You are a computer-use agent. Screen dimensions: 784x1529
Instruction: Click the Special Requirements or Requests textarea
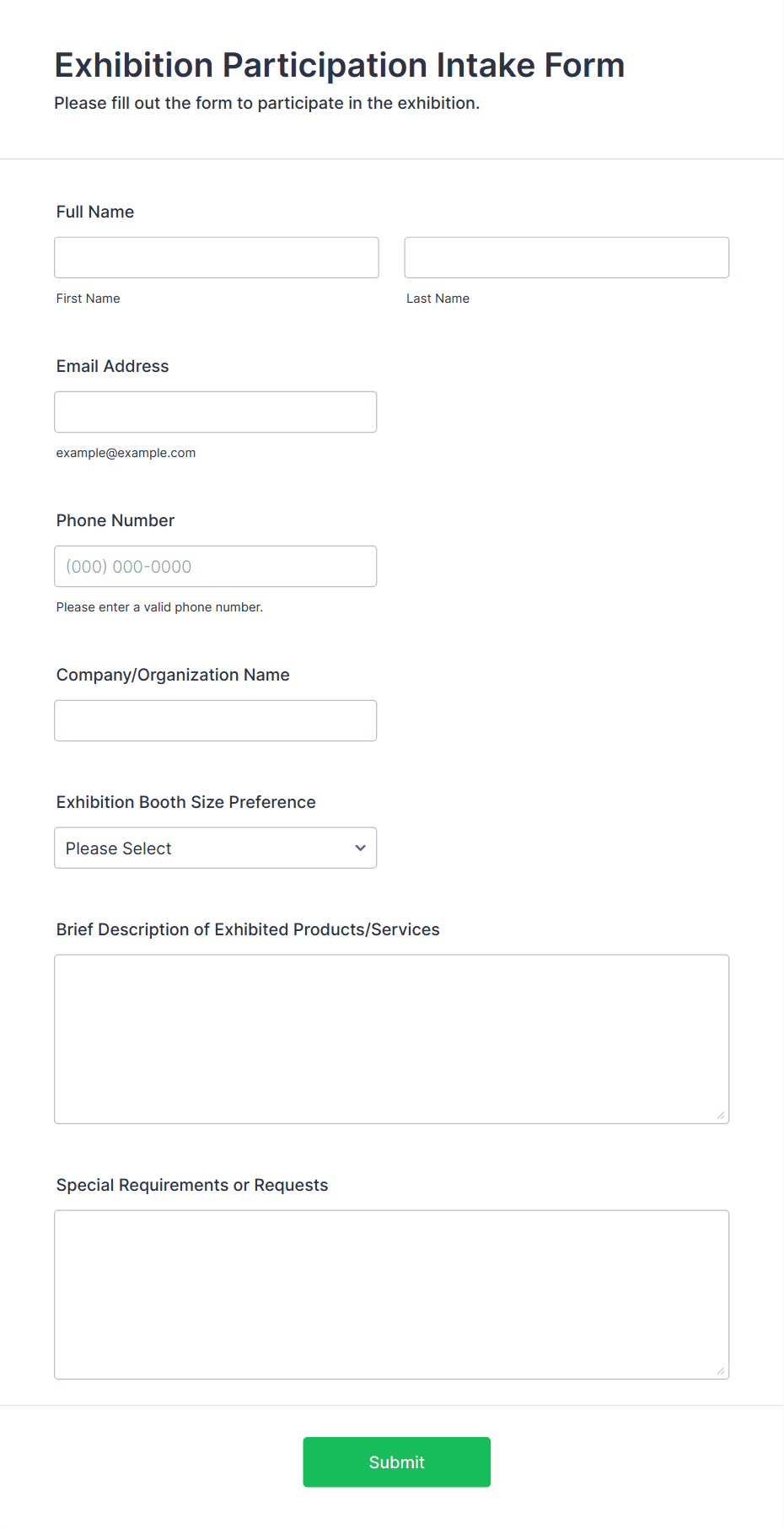(x=392, y=1295)
